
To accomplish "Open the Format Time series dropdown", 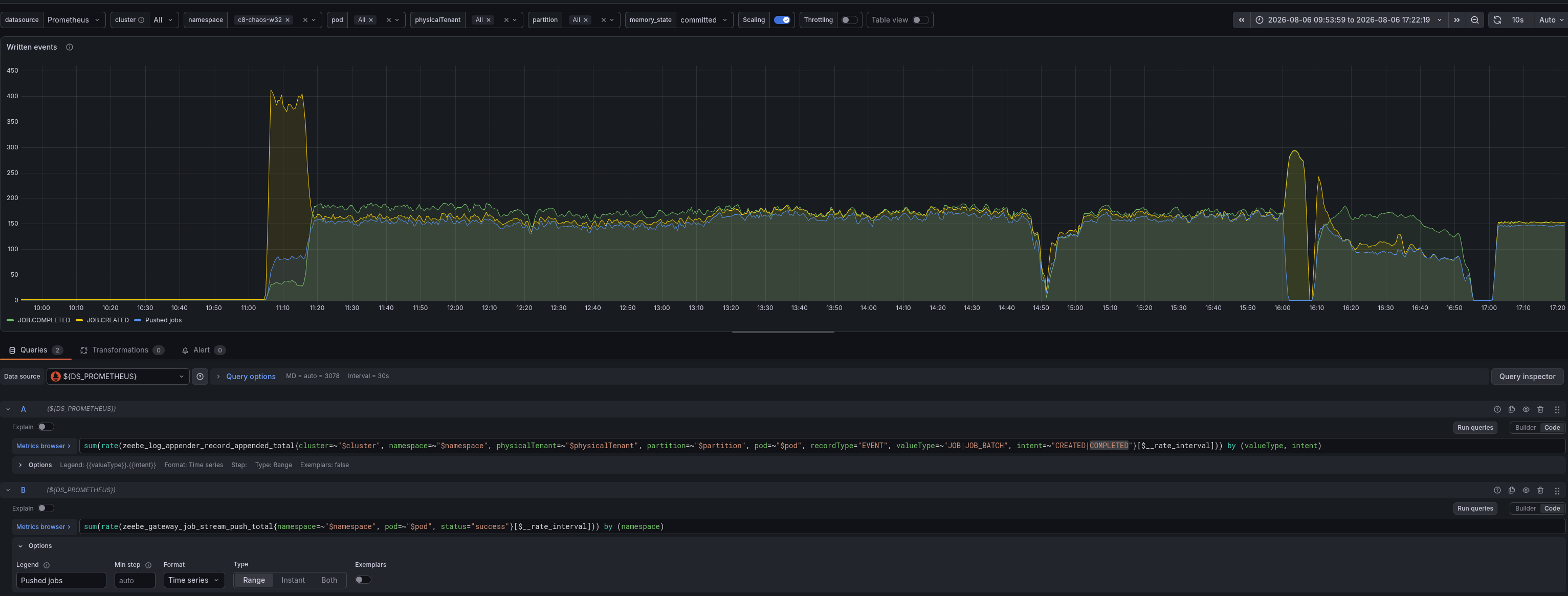I will tap(194, 580).
